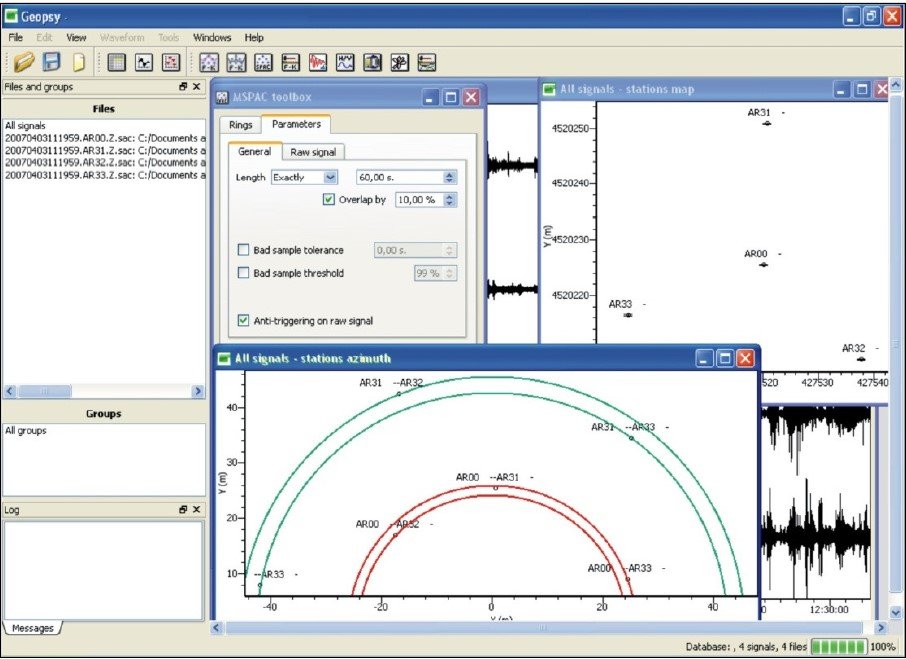Screen dimensions: 906x659
Task: Switch to the Rings tab
Action: click(x=240, y=125)
